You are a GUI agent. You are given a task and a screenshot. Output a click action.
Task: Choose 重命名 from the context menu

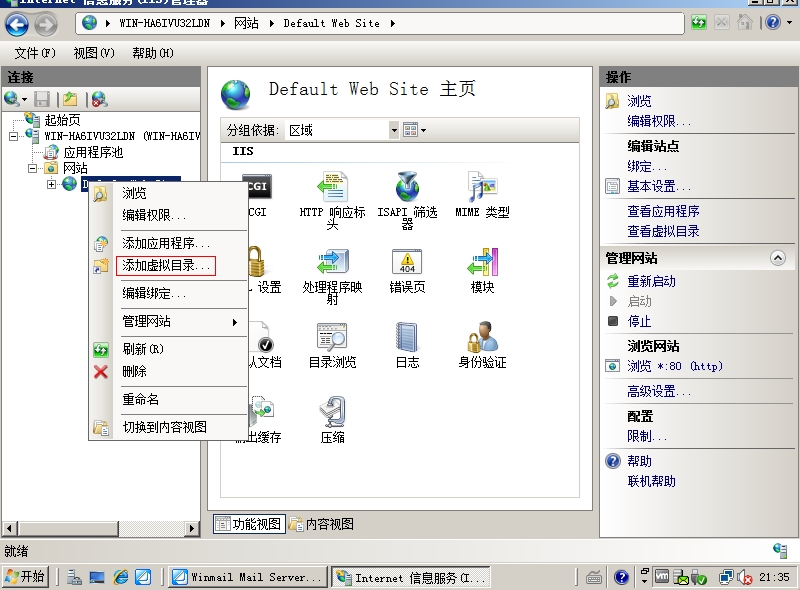click(140, 399)
